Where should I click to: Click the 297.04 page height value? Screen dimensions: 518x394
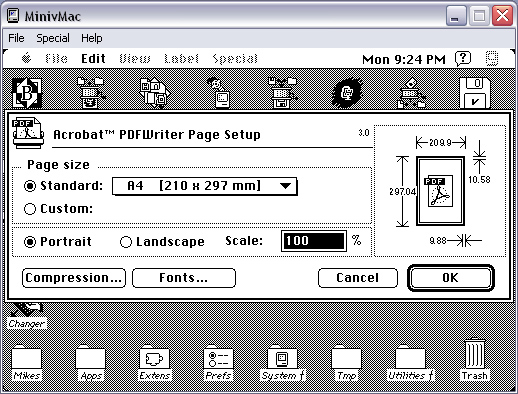click(x=403, y=192)
